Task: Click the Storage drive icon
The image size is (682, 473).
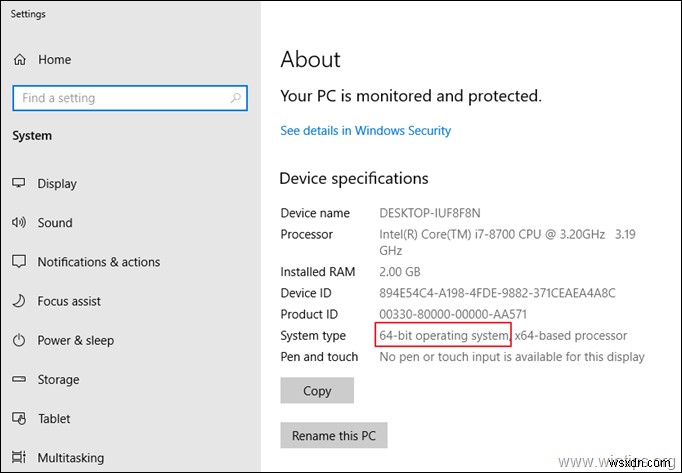Action: coord(18,379)
